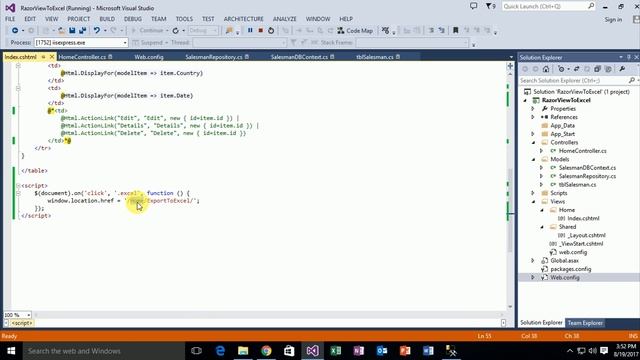Screen dimensions: 640x360
Task: Click the Sign in link
Action: tap(613, 20)
